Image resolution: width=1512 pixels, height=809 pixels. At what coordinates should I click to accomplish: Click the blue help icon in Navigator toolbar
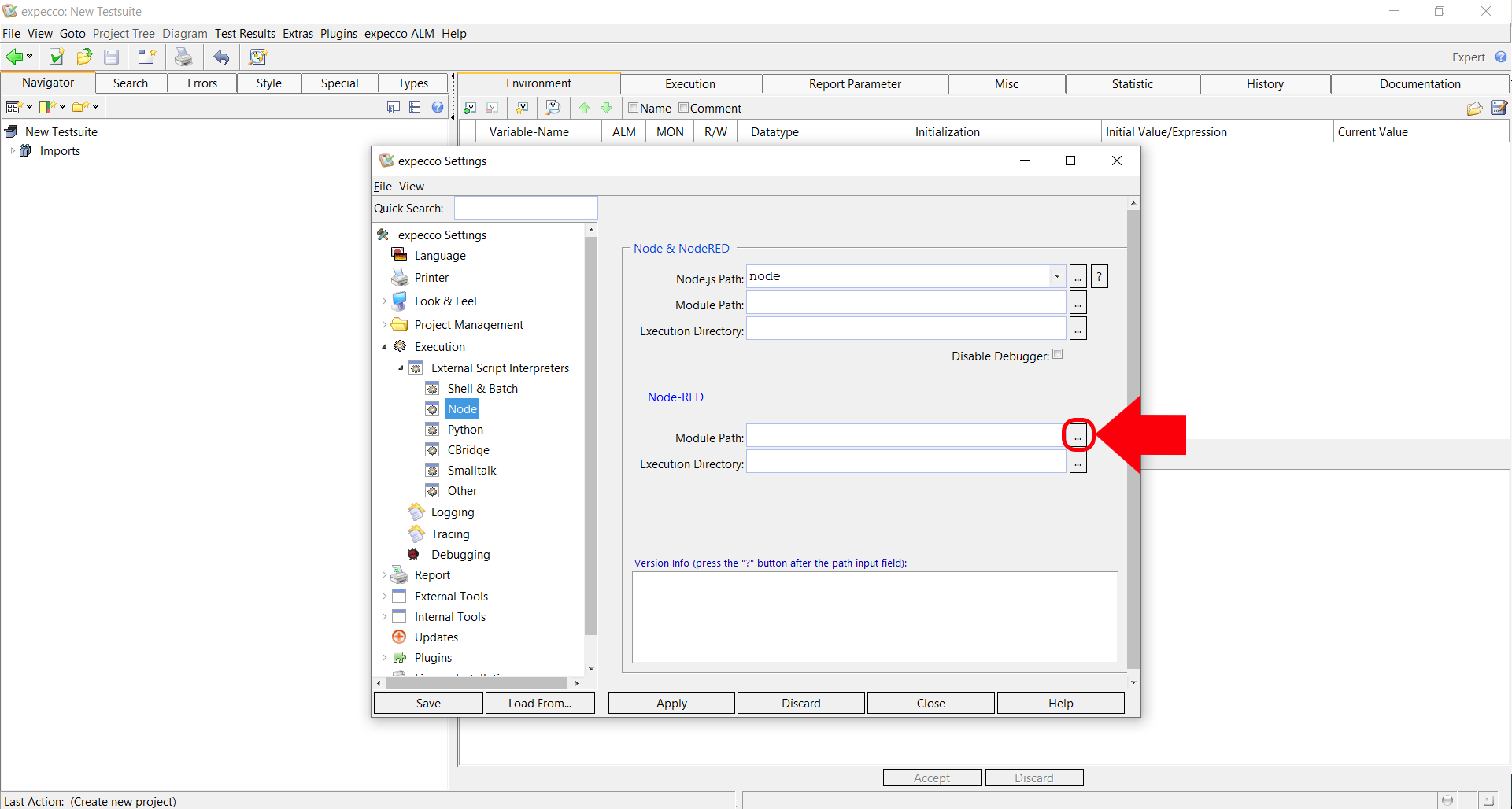(x=438, y=107)
